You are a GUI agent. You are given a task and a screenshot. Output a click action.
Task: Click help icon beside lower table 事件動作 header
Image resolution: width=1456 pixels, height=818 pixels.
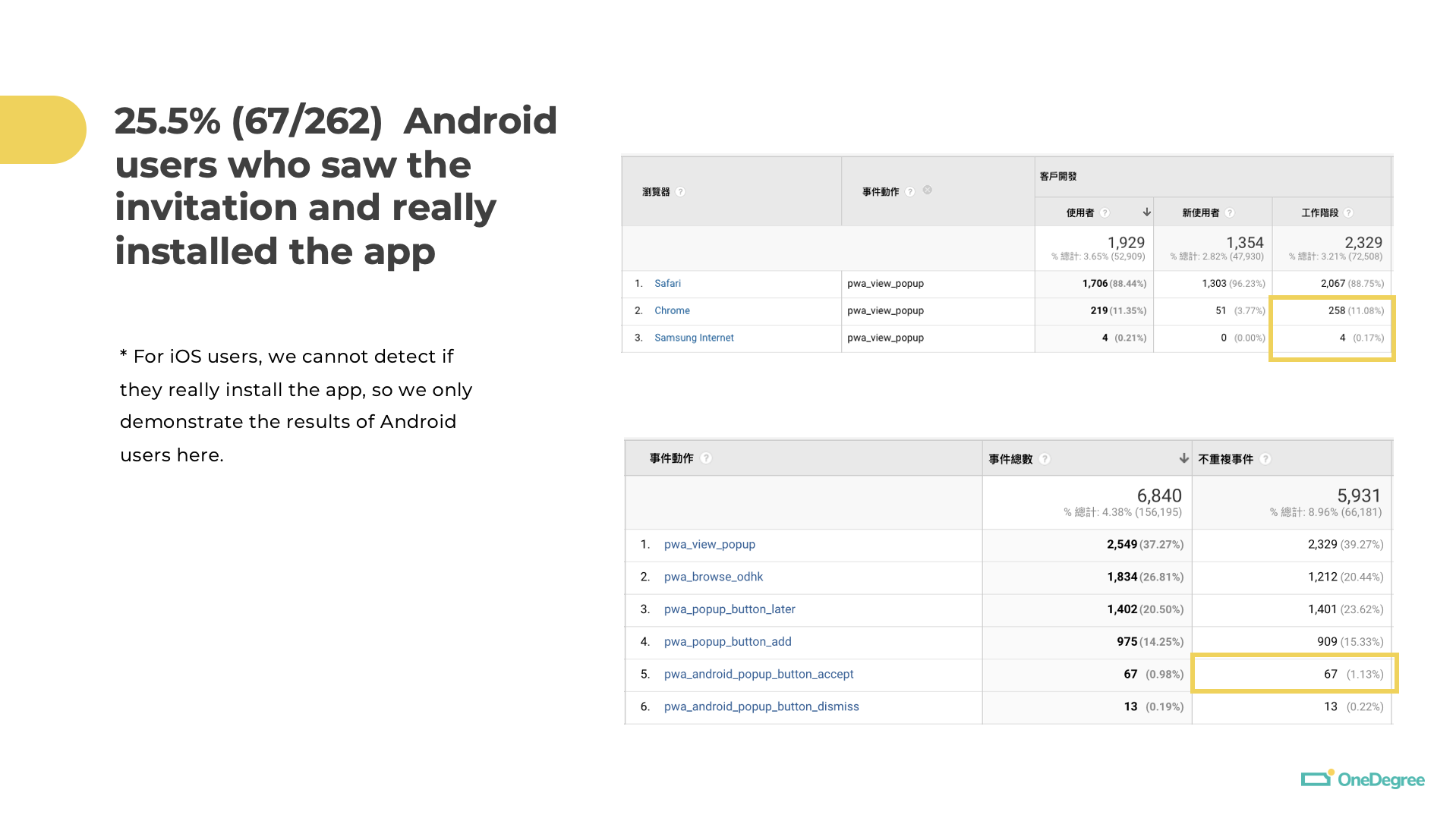click(x=706, y=458)
